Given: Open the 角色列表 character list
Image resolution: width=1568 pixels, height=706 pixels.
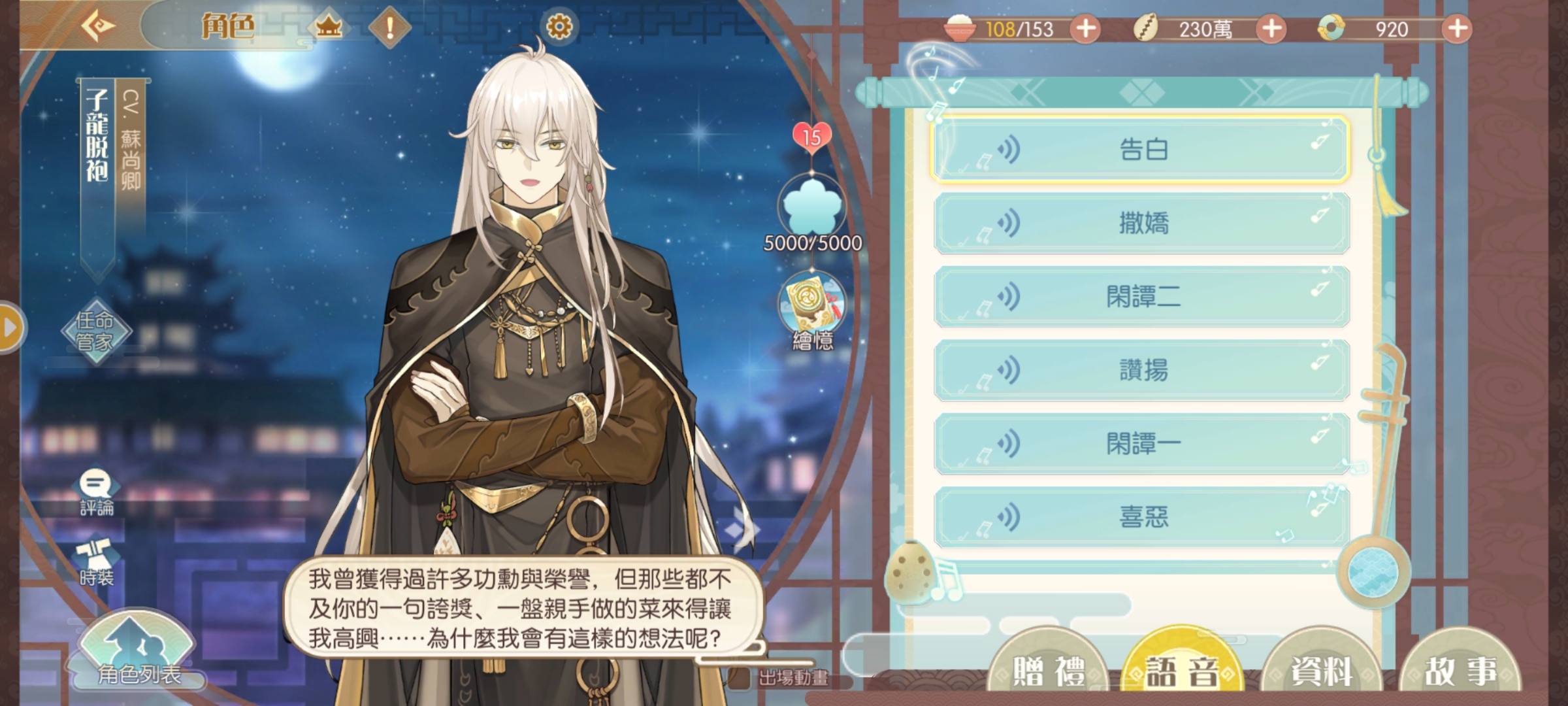Looking at the screenshot, I should [137, 651].
